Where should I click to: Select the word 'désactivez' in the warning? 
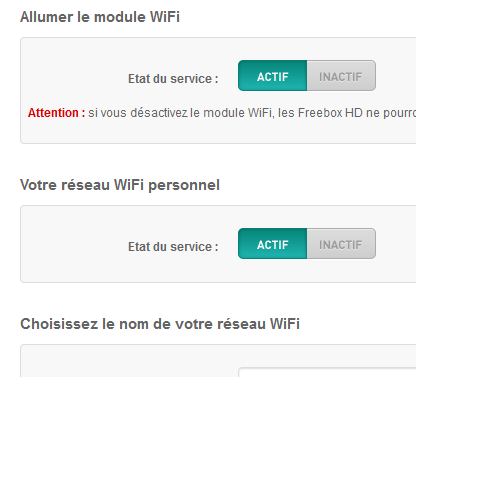click(159, 113)
